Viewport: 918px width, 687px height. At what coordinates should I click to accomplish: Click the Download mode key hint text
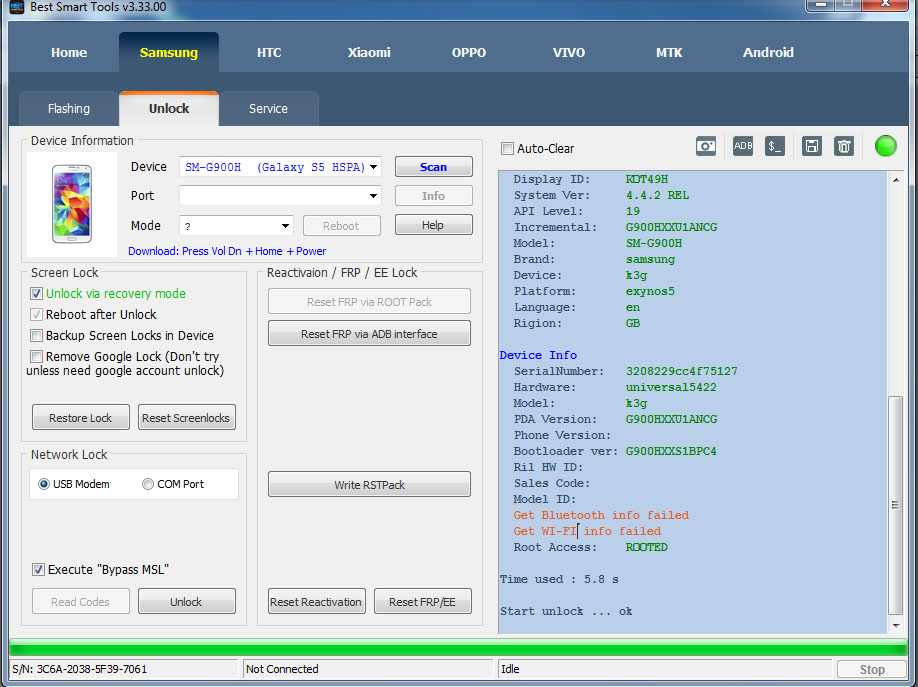[x=227, y=251]
